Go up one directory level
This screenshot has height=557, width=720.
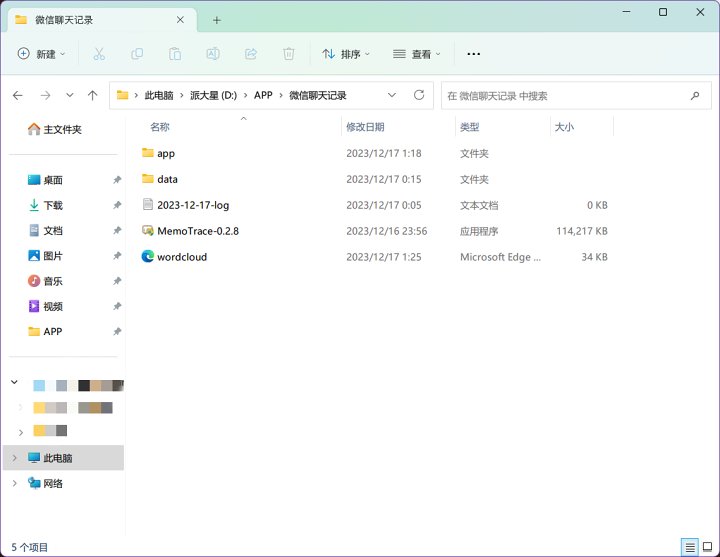(x=93, y=96)
